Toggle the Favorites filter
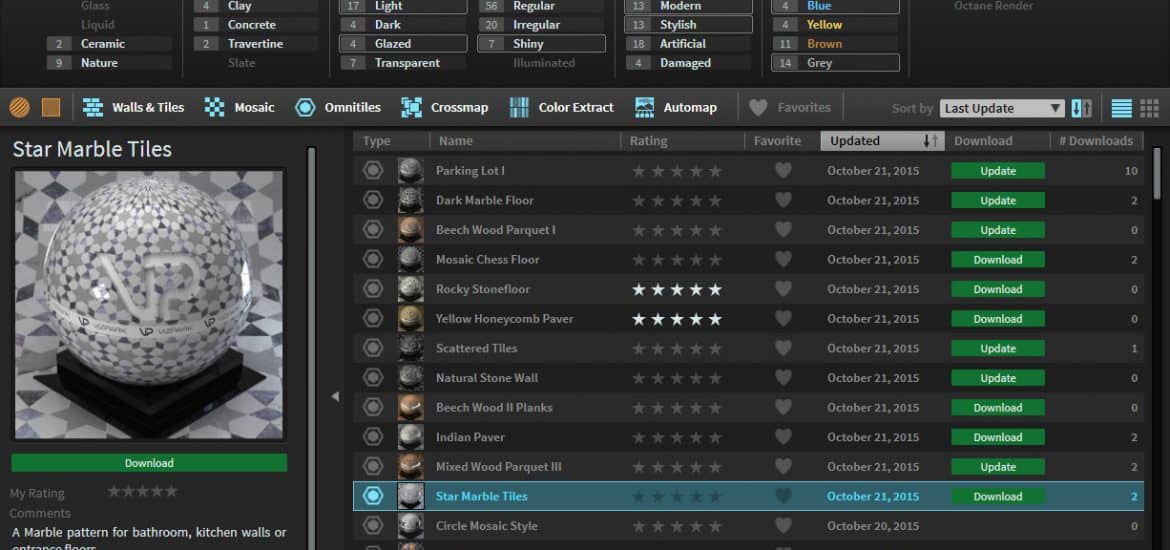Image resolution: width=1170 pixels, height=550 pixels. coord(791,107)
